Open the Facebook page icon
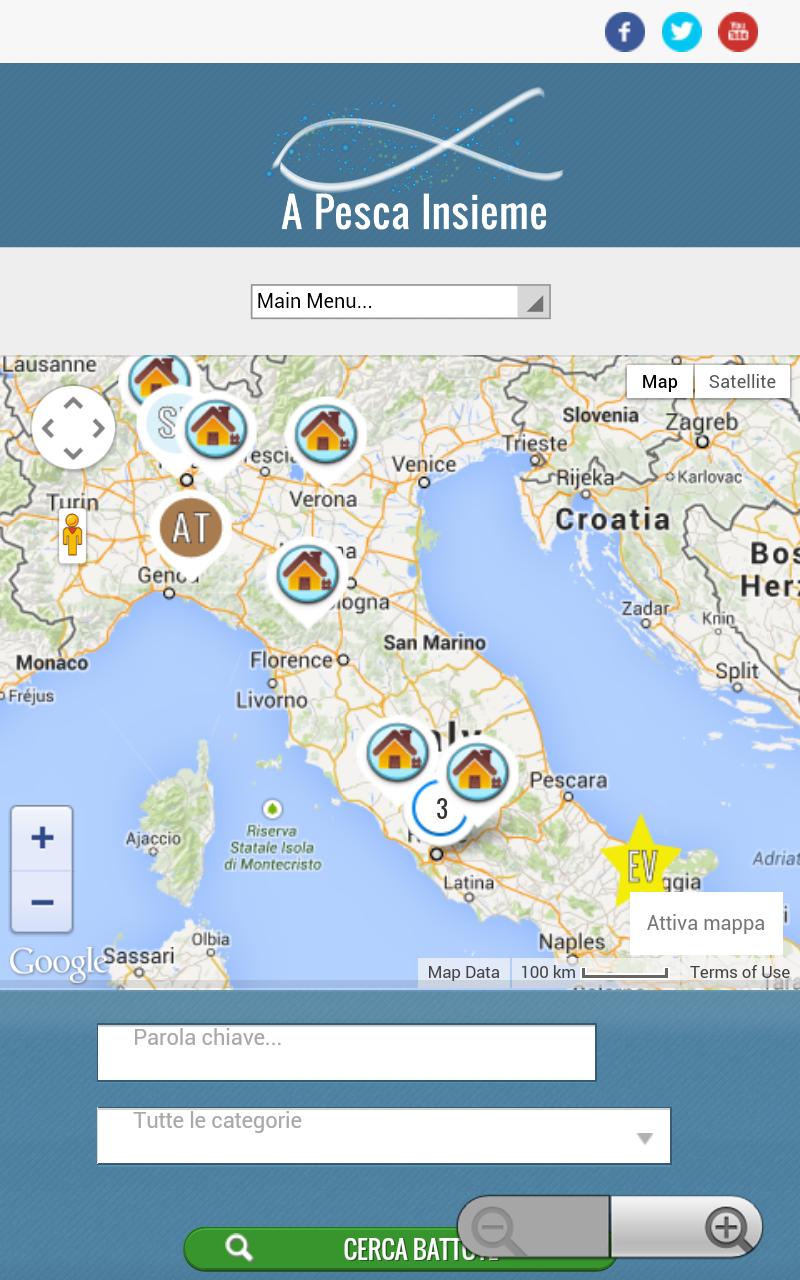 [625, 32]
